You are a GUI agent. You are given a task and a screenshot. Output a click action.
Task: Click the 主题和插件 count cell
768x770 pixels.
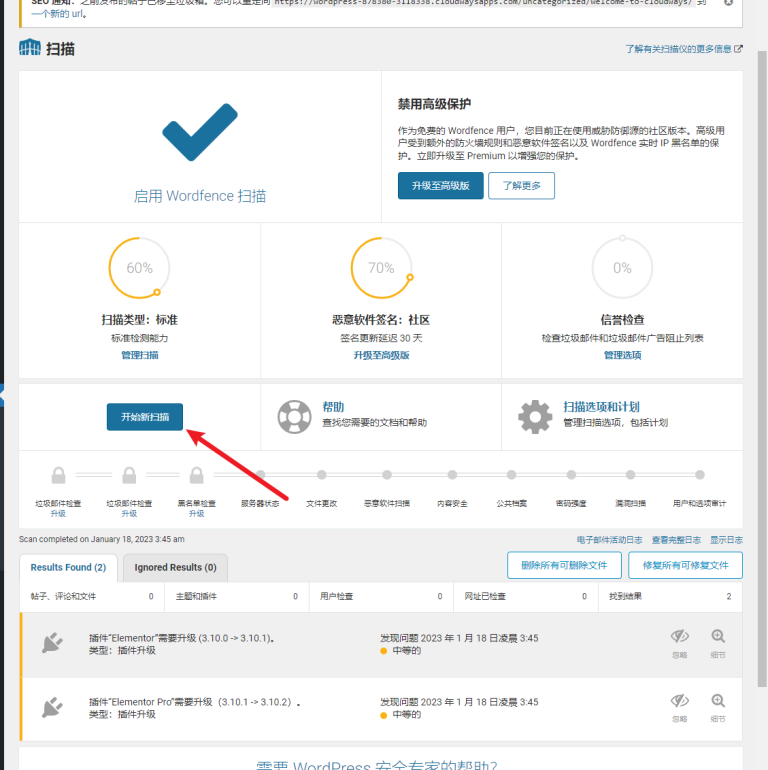coord(237,596)
